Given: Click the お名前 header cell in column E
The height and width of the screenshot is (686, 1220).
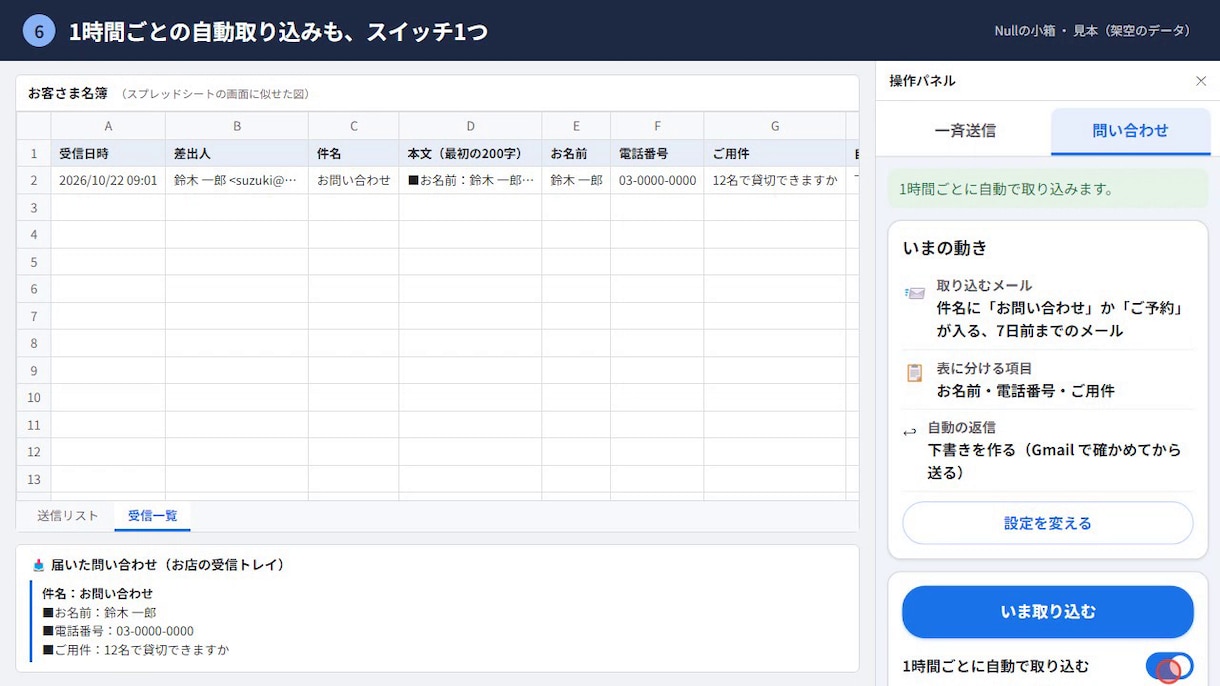Looking at the screenshot, I should (x=576, y=154).
